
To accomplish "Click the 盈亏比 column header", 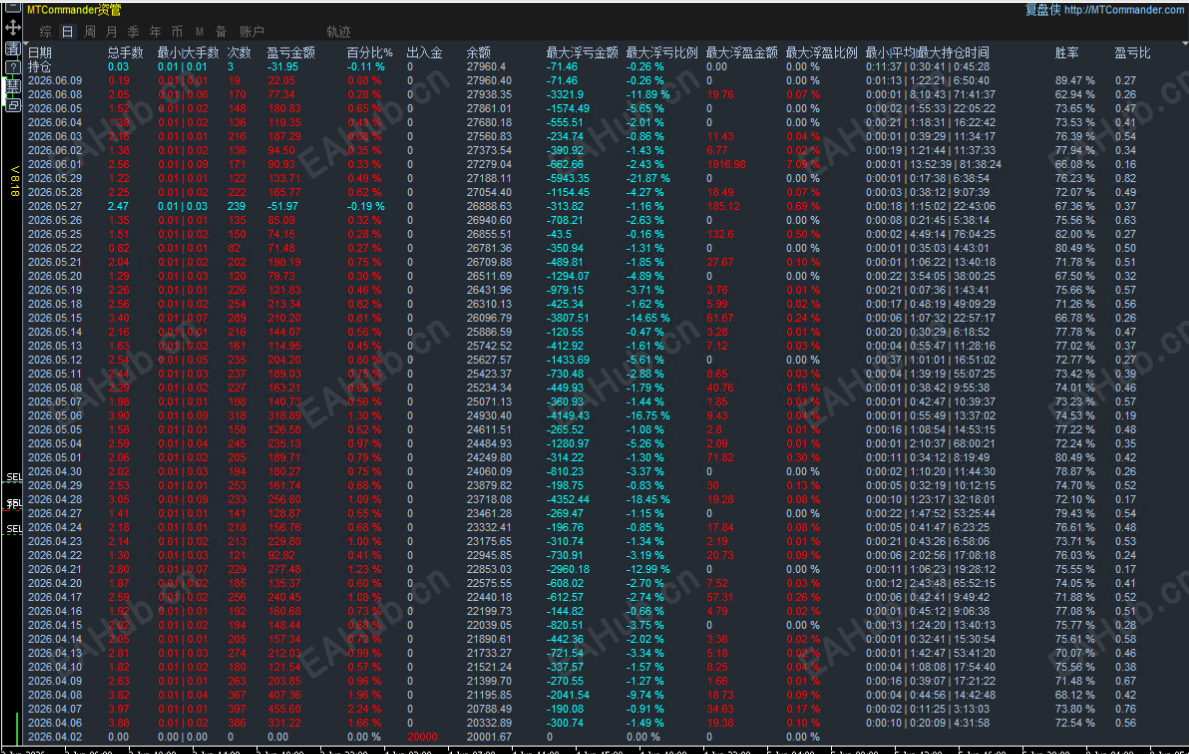I will point(1132,52).
